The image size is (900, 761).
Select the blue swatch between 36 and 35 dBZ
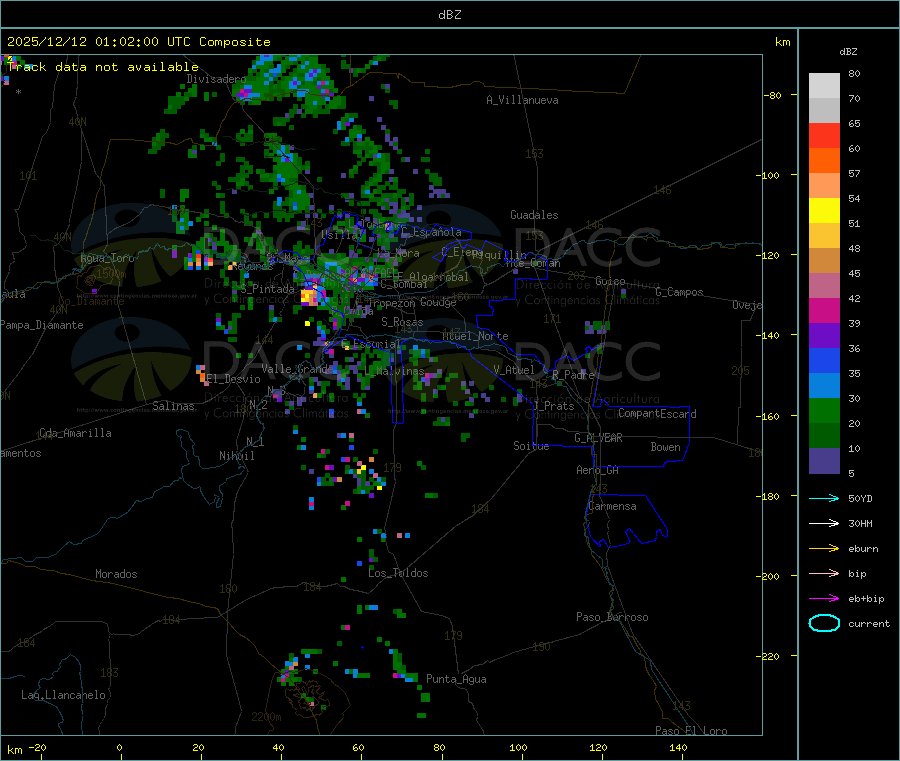click(x=824, y=360)
